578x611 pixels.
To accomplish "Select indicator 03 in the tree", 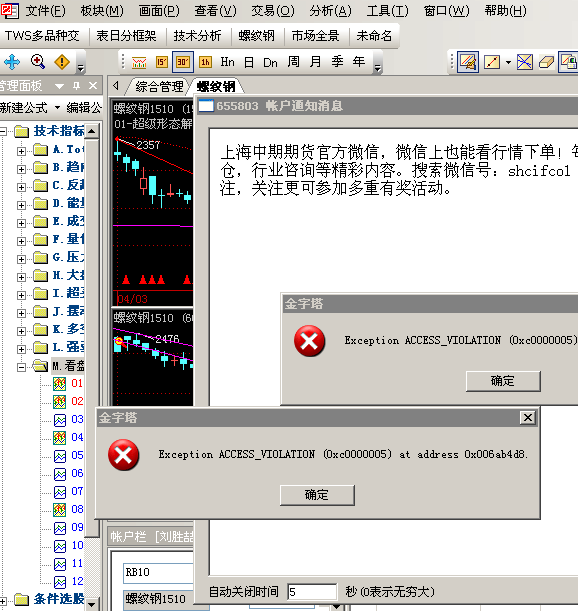I will [69, 420].
